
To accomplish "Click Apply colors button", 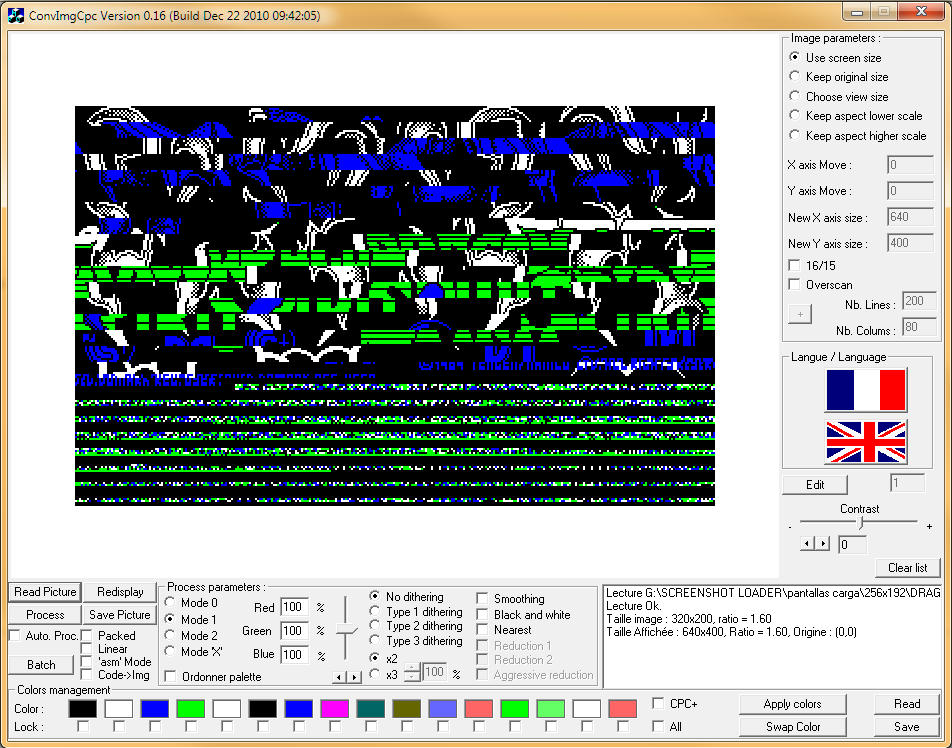I will click(x=792, y=704).
